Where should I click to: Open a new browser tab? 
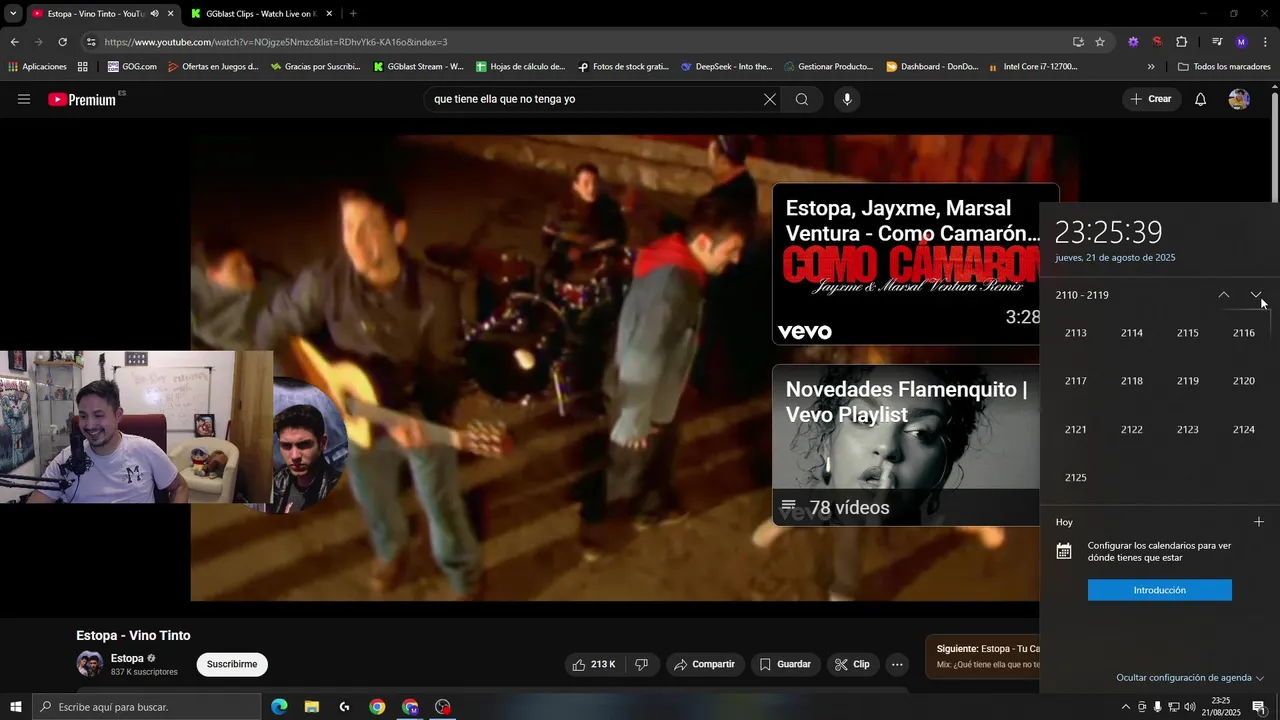[x=353, y=14]
